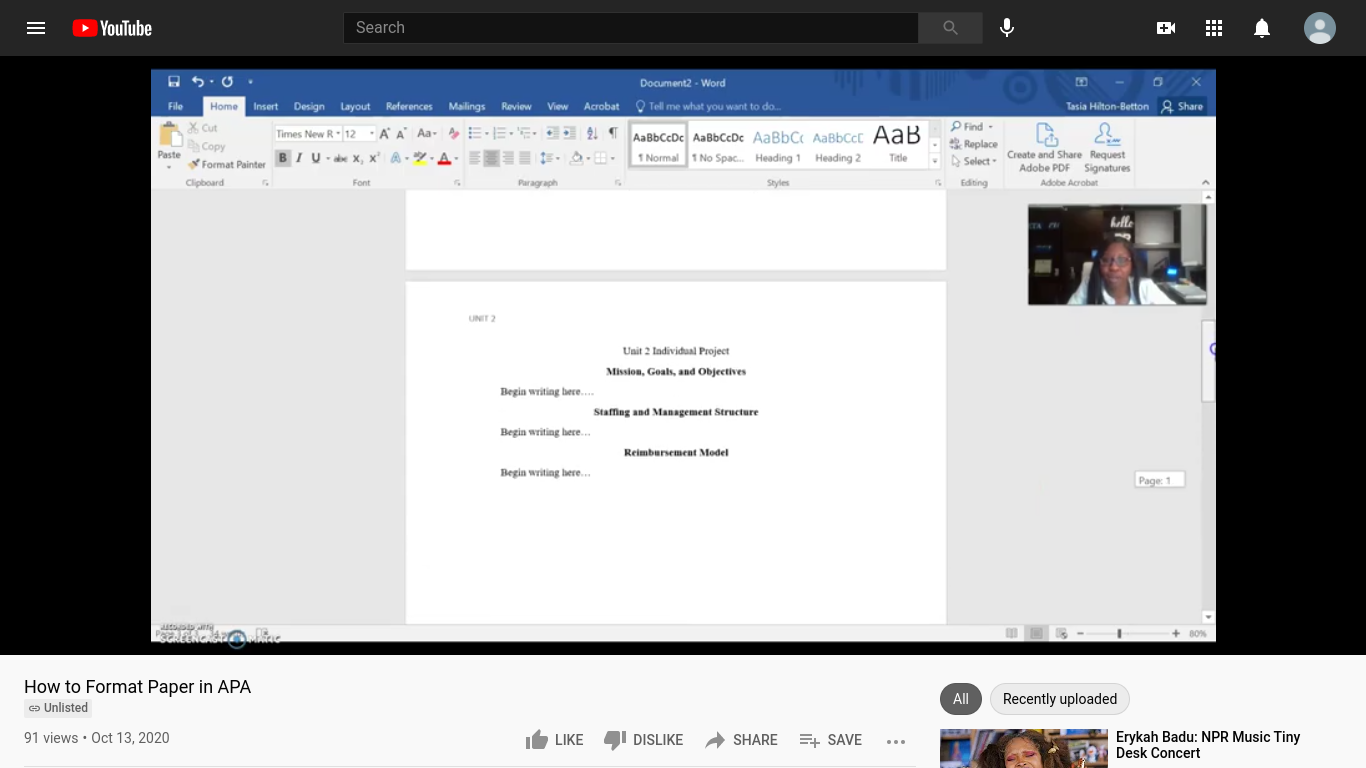
Task: Click the Erykah Badu video thumbnail
Action: (x=1023, y=750)
